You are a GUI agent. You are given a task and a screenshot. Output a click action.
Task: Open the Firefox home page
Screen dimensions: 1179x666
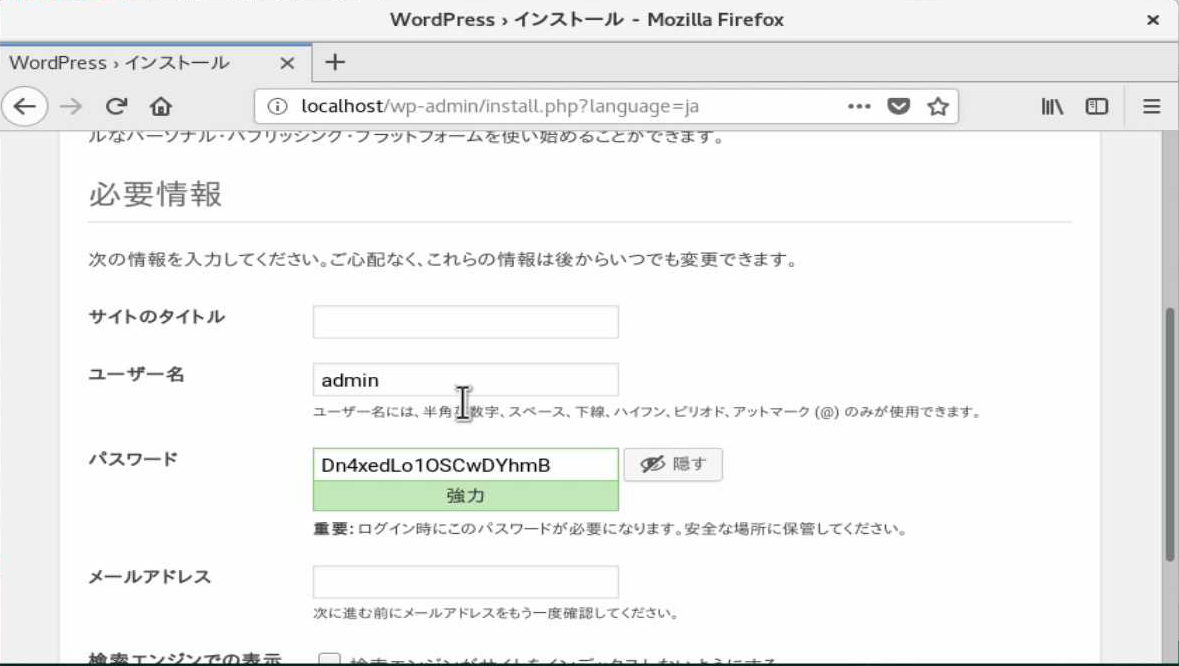click(160, 106)
